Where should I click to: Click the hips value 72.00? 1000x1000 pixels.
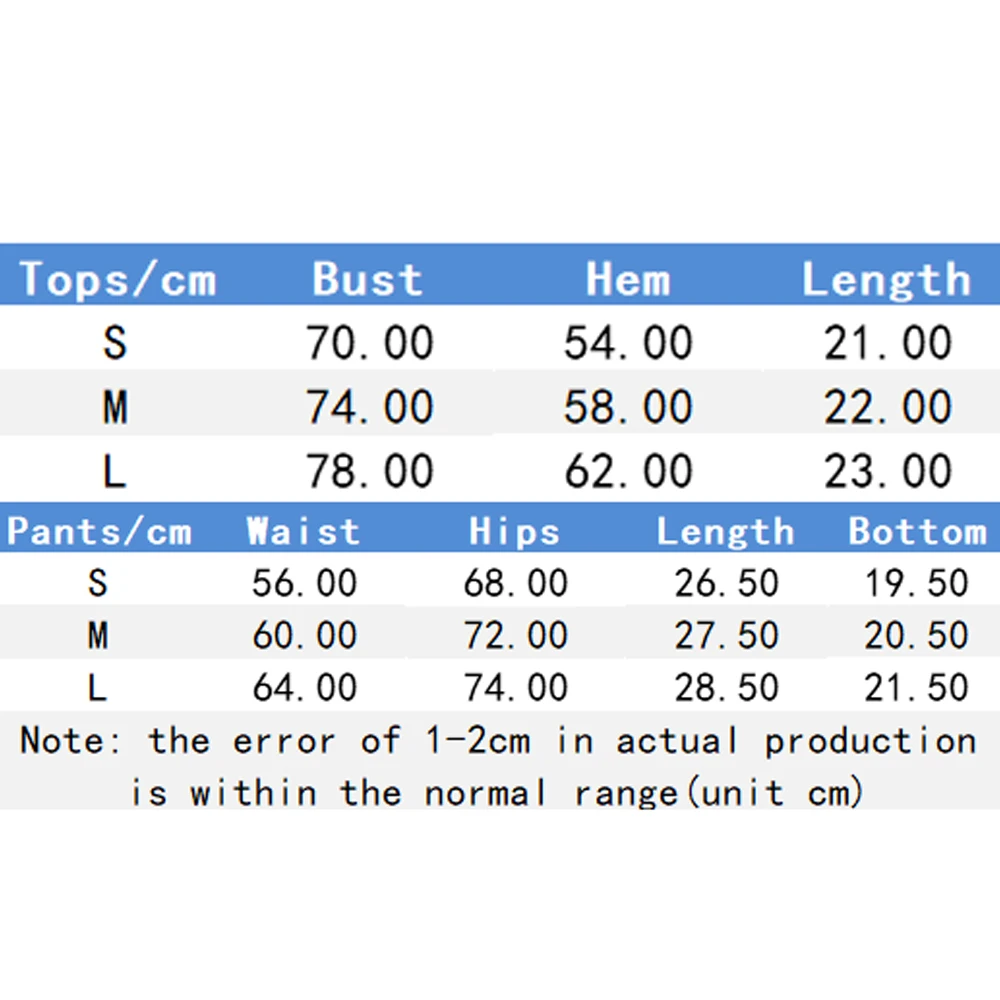[x=515, y=635]
